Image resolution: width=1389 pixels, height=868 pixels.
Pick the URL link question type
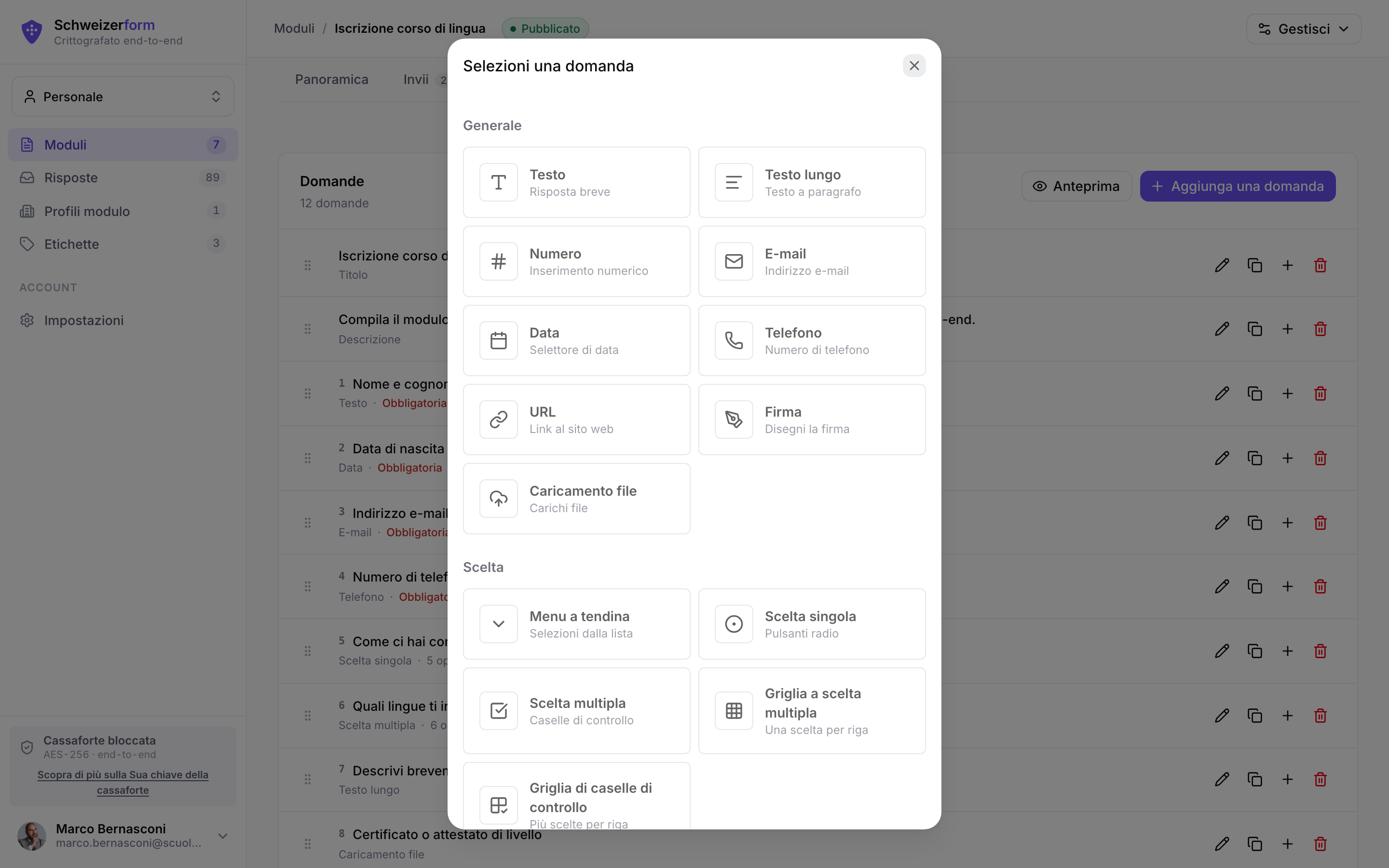tap(576, 420)
